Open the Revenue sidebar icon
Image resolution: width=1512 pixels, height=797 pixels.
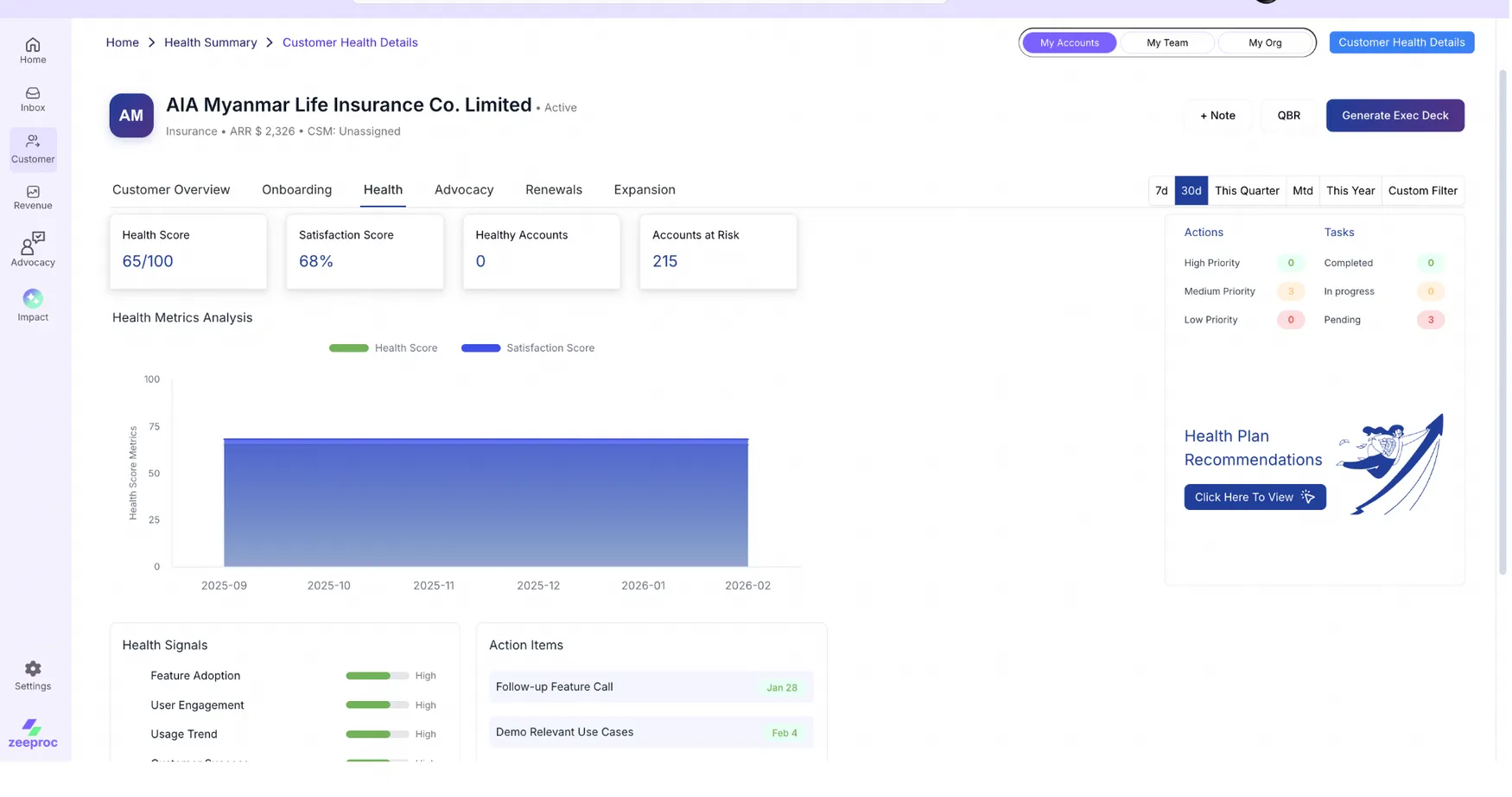coord(33,197)
